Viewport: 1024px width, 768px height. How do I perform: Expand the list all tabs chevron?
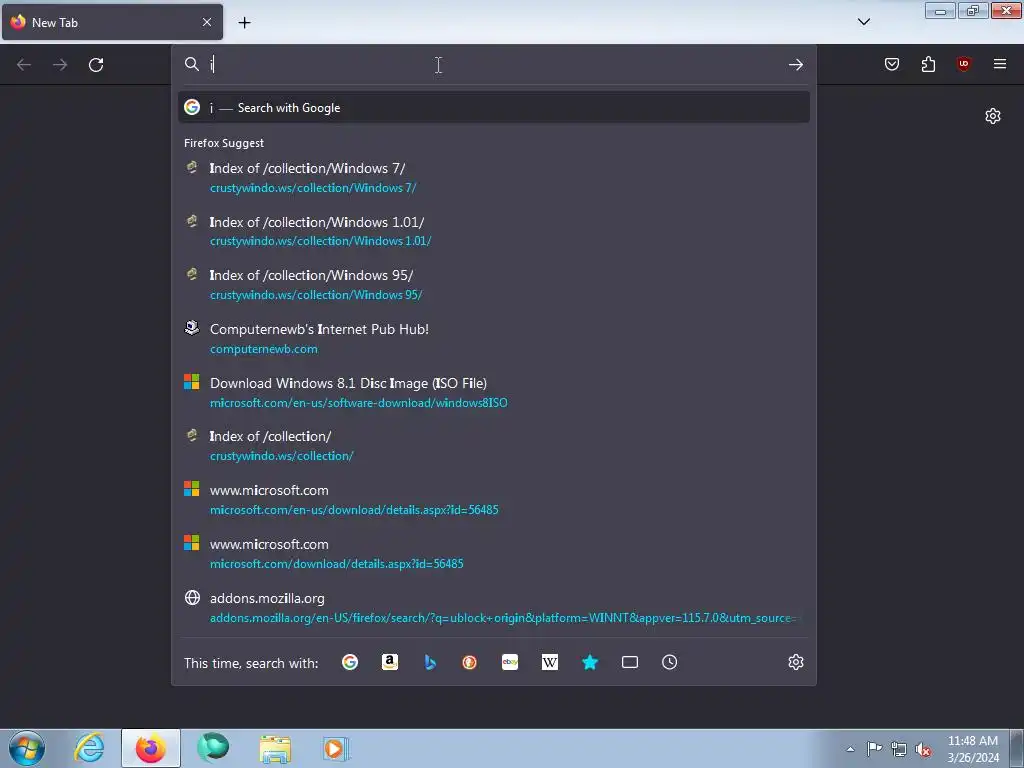pyautogui.click(x=863, y=22)
